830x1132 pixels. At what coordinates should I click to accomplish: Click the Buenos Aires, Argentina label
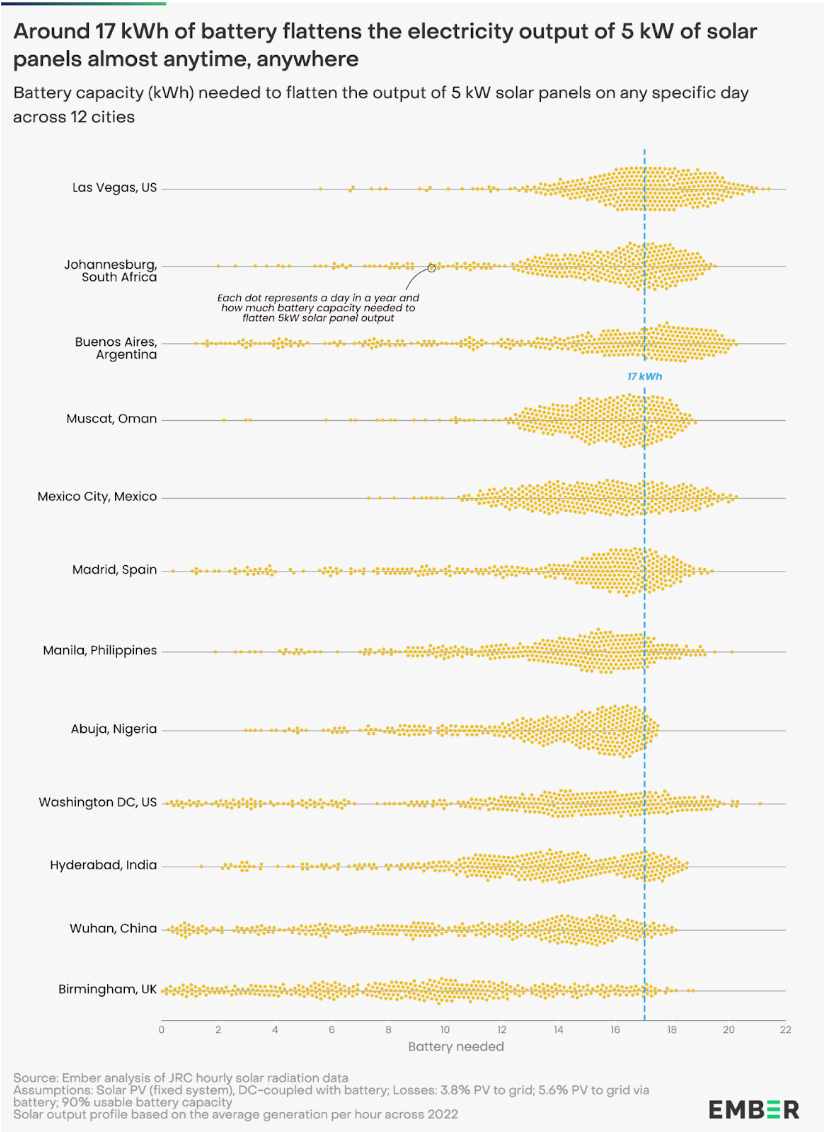click(115, 348)
